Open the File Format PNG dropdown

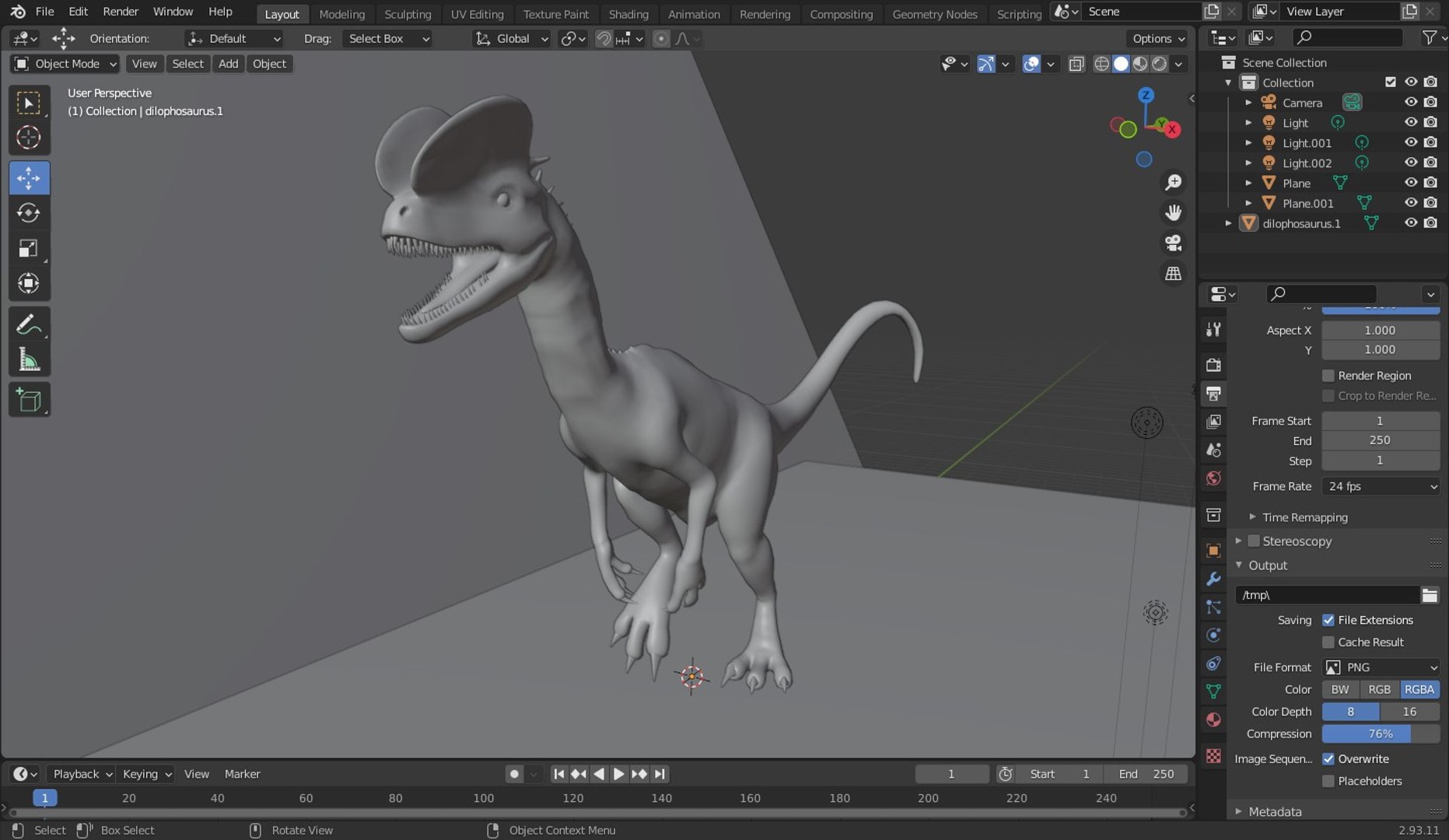[1381, 667]
